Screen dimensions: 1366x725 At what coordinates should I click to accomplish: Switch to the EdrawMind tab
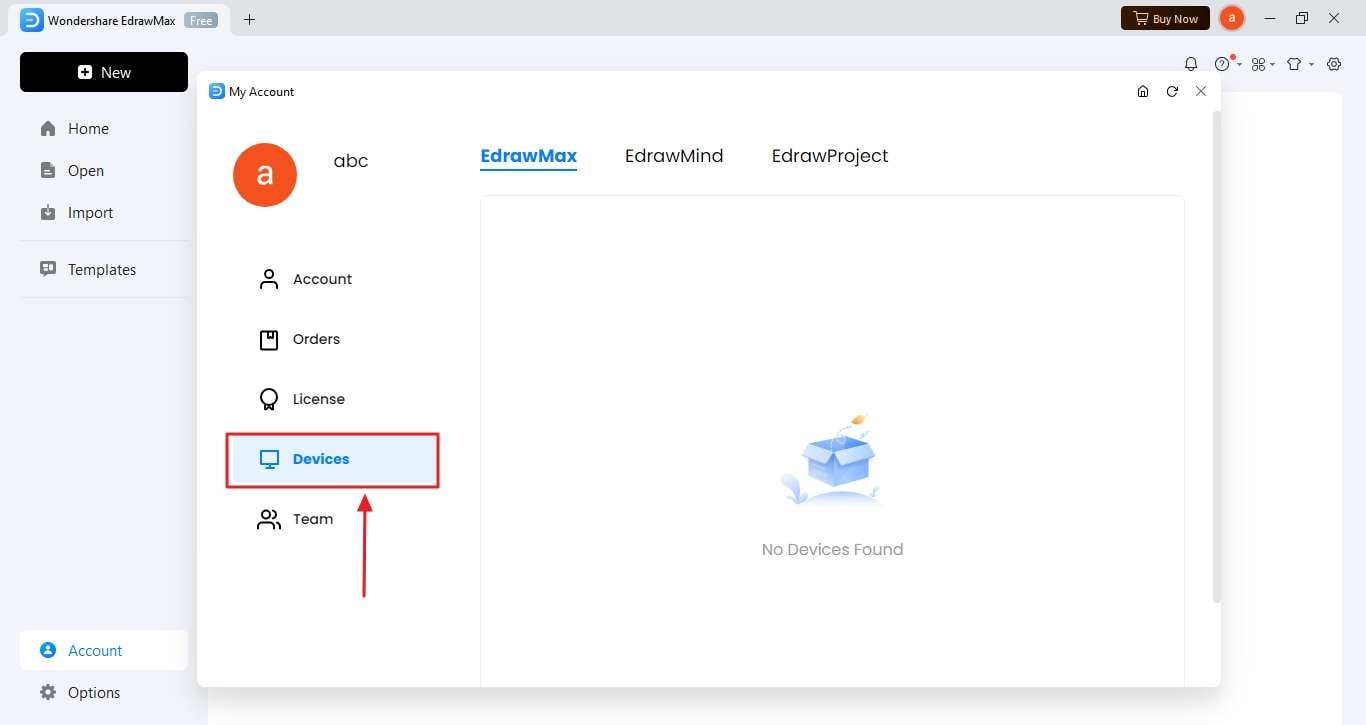click(x=674, y=156)
